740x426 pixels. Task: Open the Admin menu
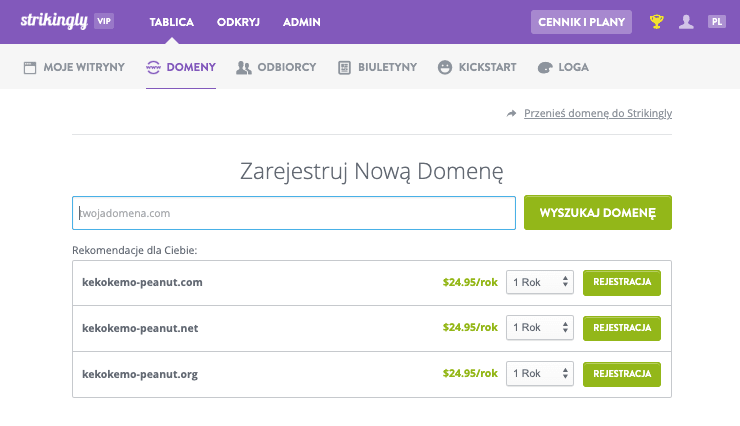pyautogui.click(x=302, y=22)
